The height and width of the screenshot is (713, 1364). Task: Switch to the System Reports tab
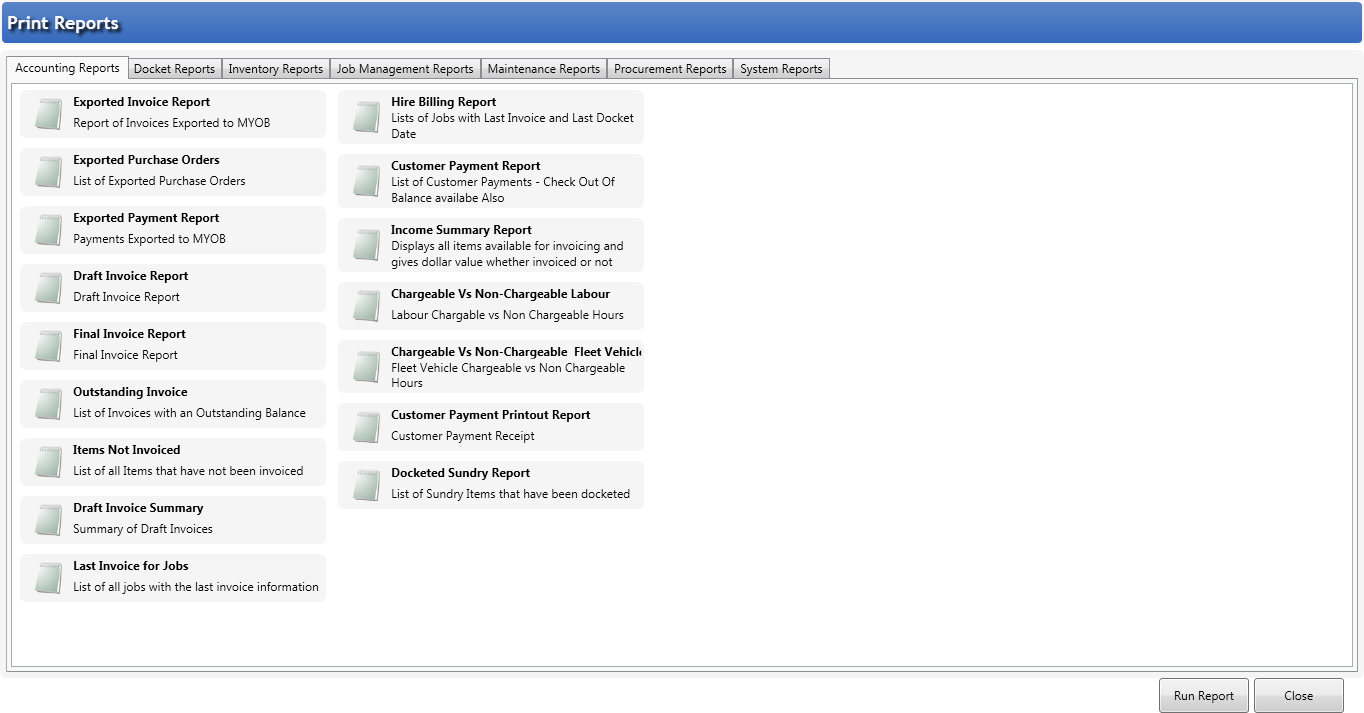[x=781, y=69]
